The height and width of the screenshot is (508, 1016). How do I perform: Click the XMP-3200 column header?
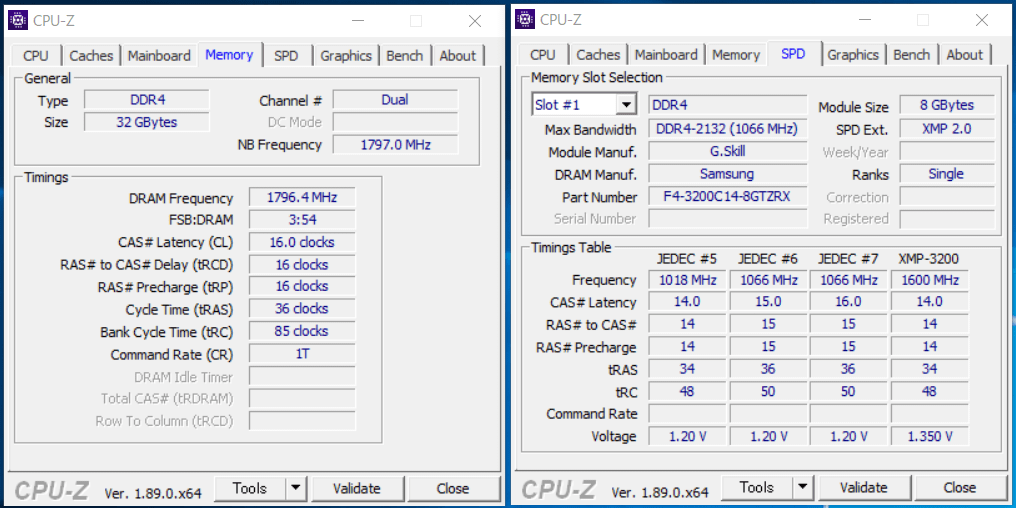pos(929,259)
